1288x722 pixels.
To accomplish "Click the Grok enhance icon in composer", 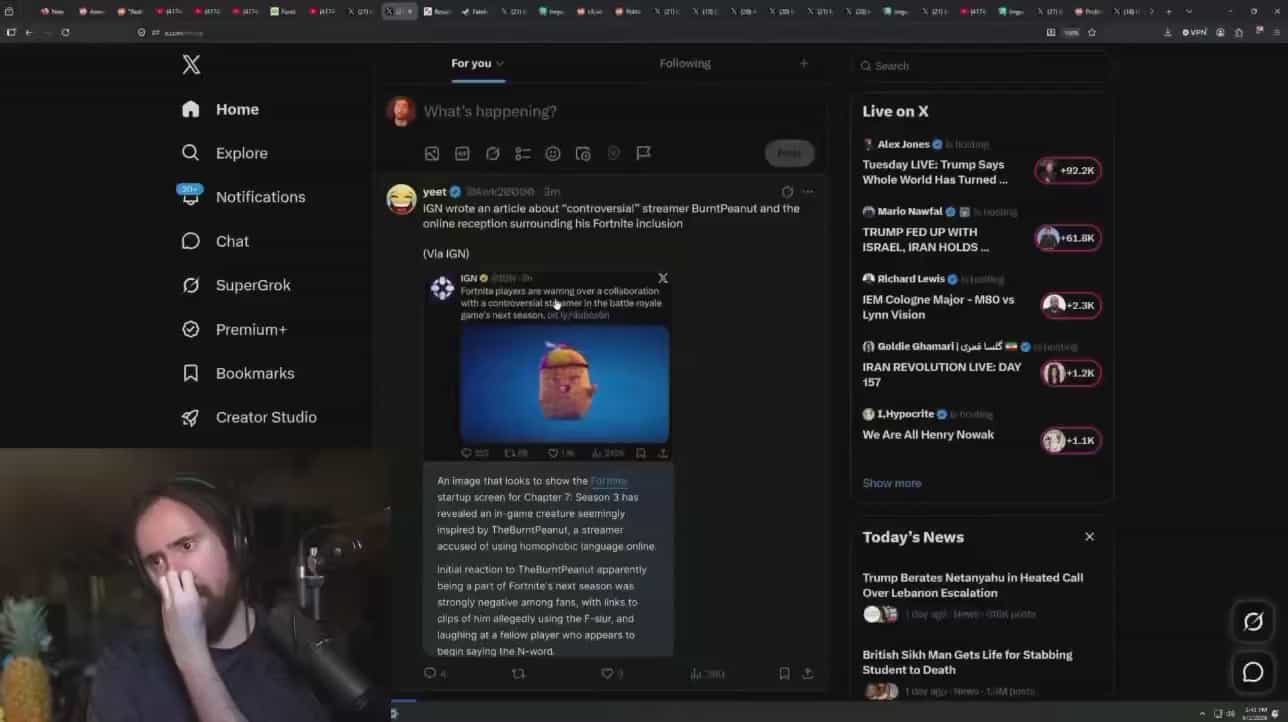I will (x=492, y=153).
